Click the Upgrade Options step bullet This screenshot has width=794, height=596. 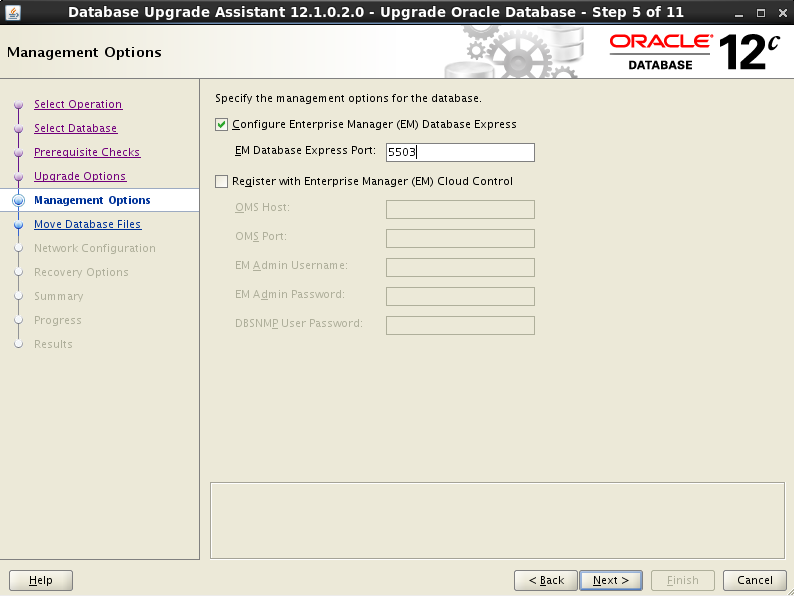click(x=19, y=177)
